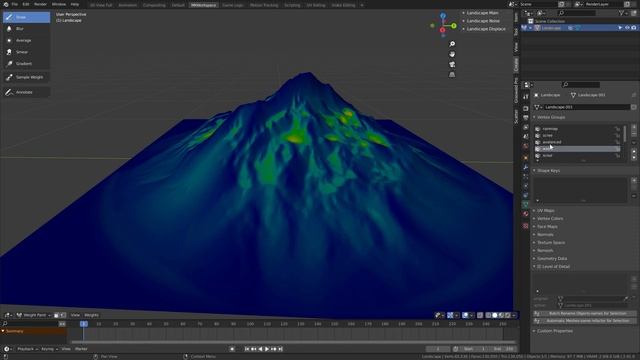
Task: Click the green Y axis on navigation gizmo
Action: point(453,26)
